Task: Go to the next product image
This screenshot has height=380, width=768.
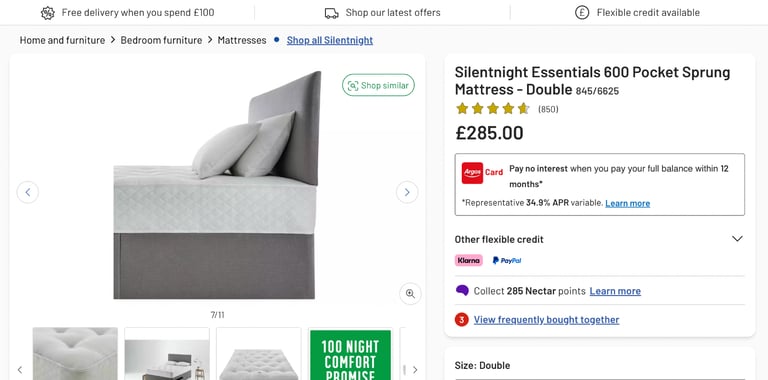Action: (407, 192)
